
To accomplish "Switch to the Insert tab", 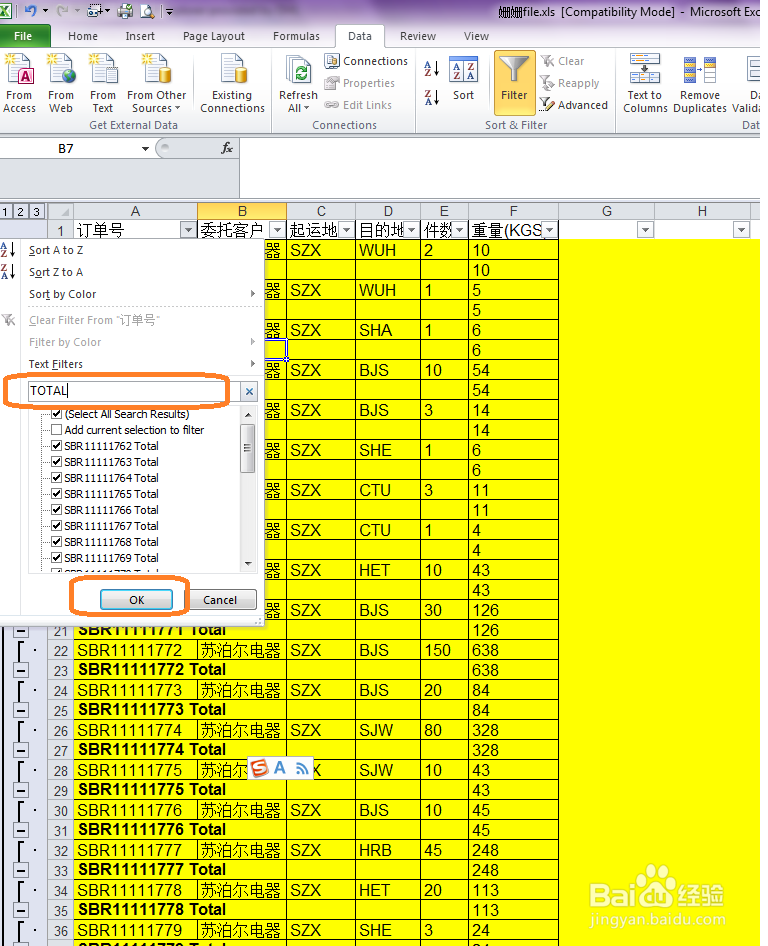I will tap(140, 36).
